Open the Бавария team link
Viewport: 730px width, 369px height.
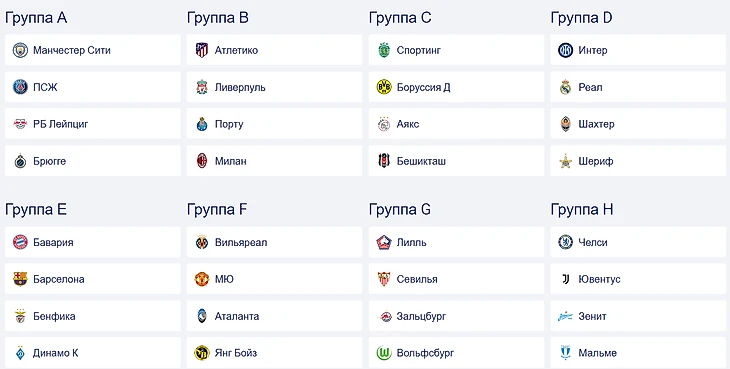coord(93,242)
